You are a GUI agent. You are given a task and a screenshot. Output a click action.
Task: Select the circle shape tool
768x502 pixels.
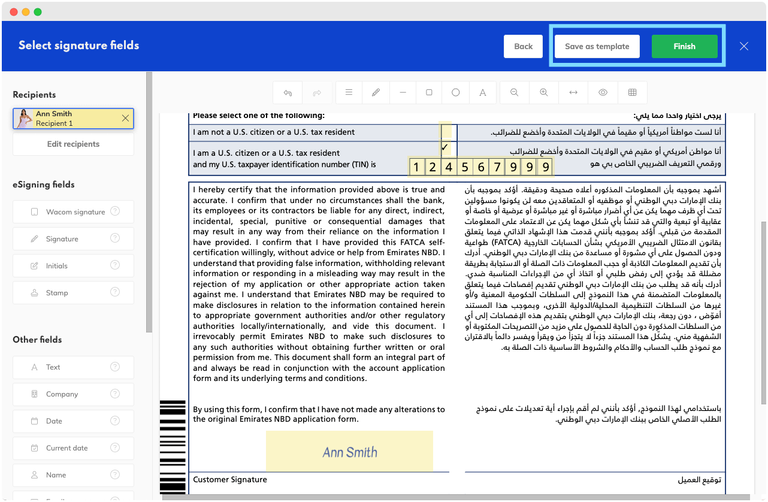coord(456,92)
